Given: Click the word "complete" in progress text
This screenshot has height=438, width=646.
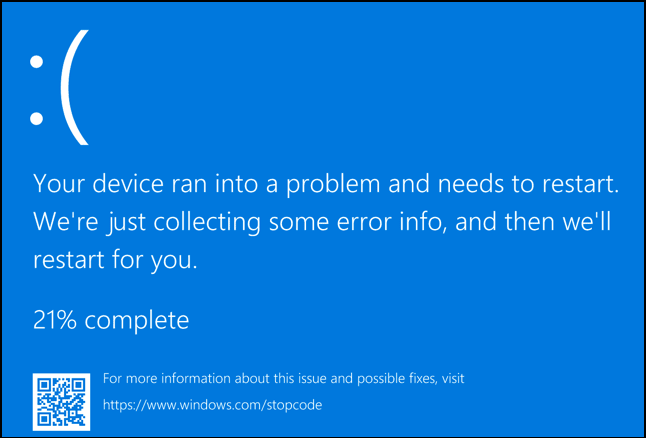Looking at the screenshot, I should [139, 321].
